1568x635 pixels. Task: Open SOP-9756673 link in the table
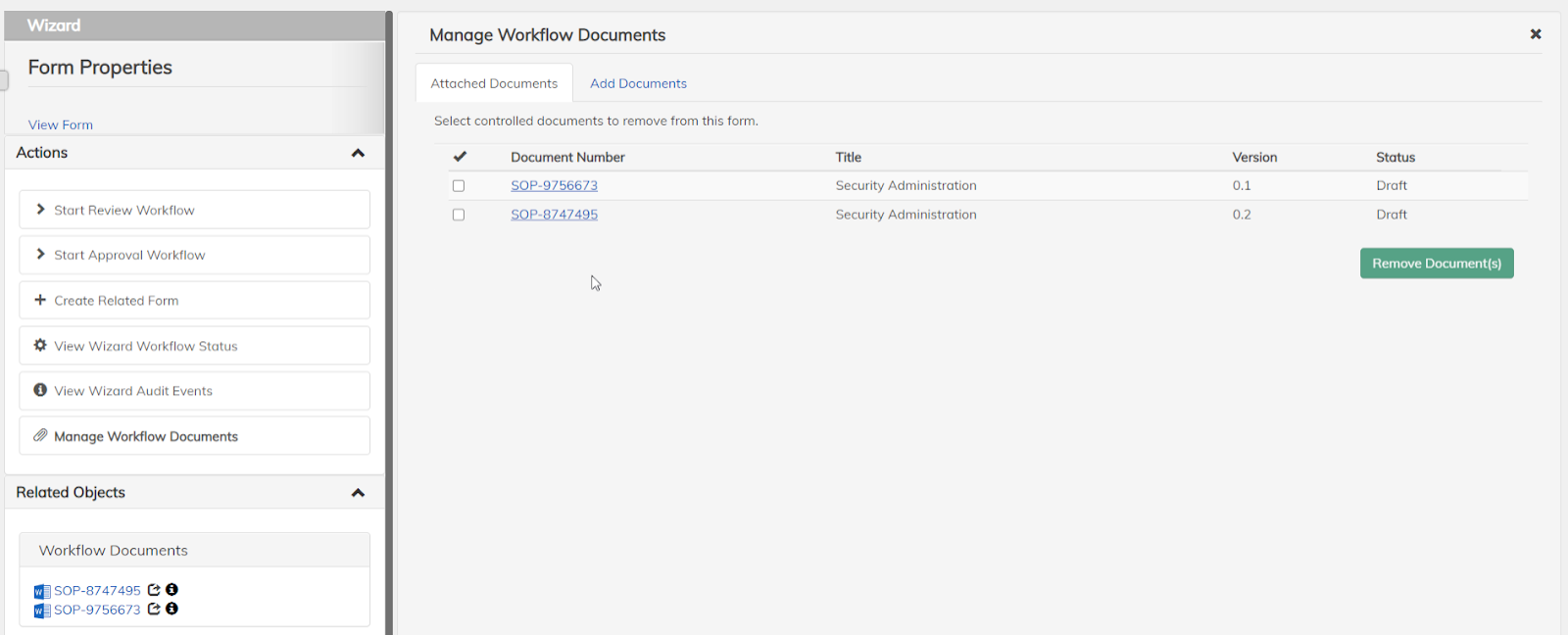click(554, 186)
